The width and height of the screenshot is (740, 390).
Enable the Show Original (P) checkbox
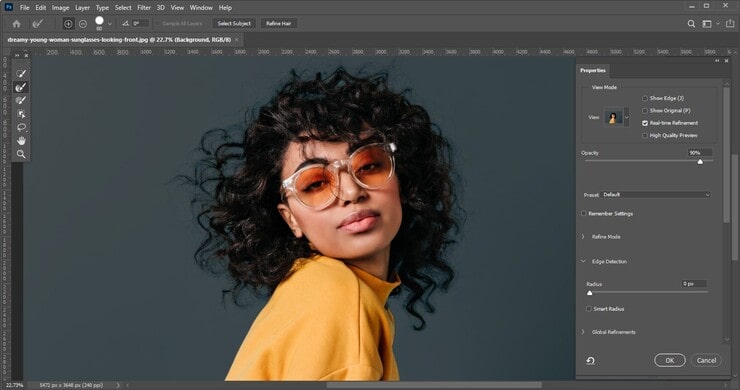[645, 110]
